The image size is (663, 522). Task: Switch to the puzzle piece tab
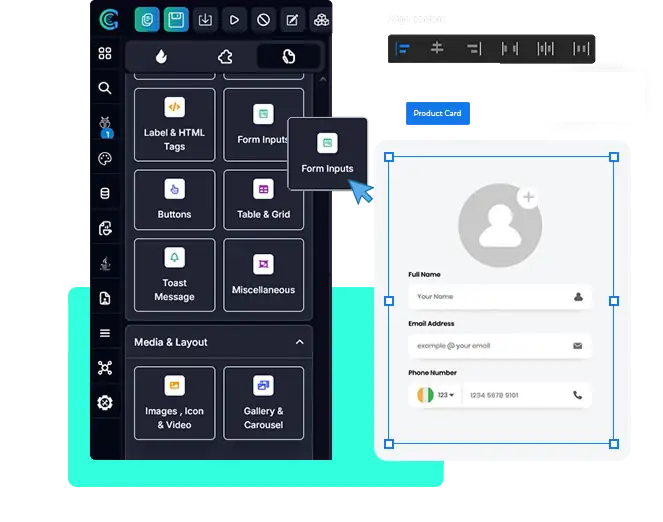pyautogui.click(x=225, y=56)
